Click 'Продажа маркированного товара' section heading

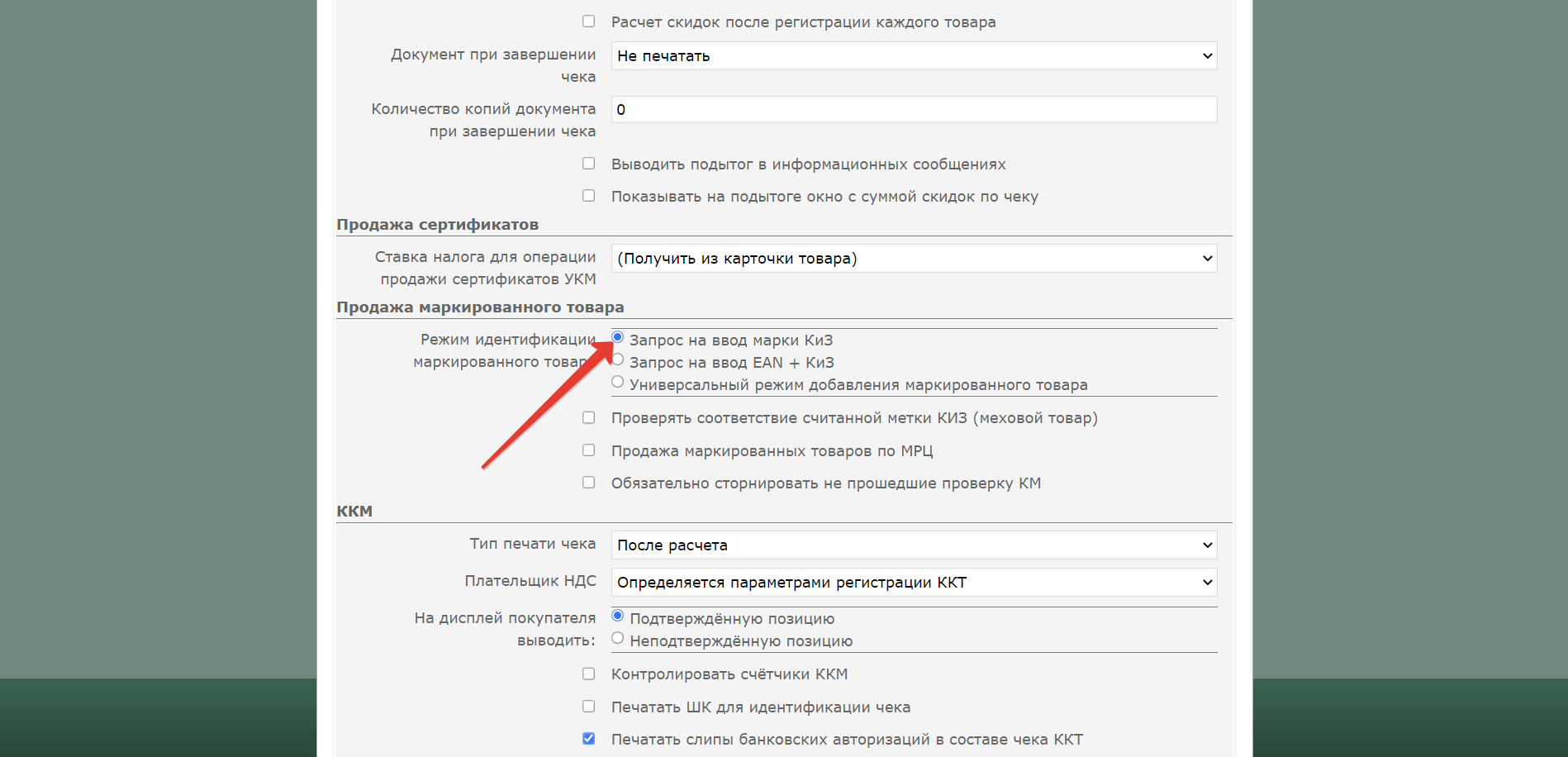pyautogui.click(x=480, y=307)
